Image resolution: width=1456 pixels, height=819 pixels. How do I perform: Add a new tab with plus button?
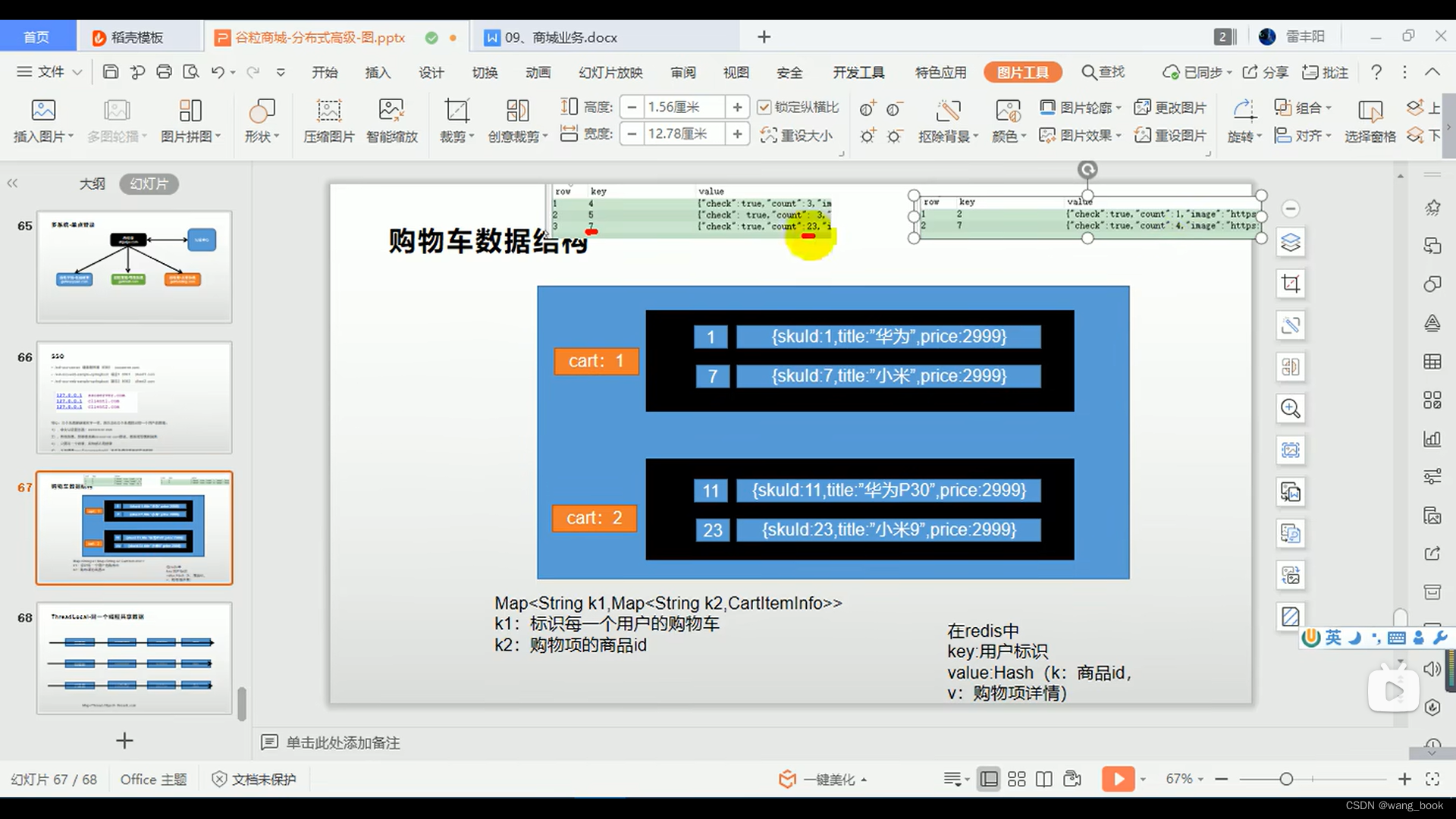click(764, 37)
